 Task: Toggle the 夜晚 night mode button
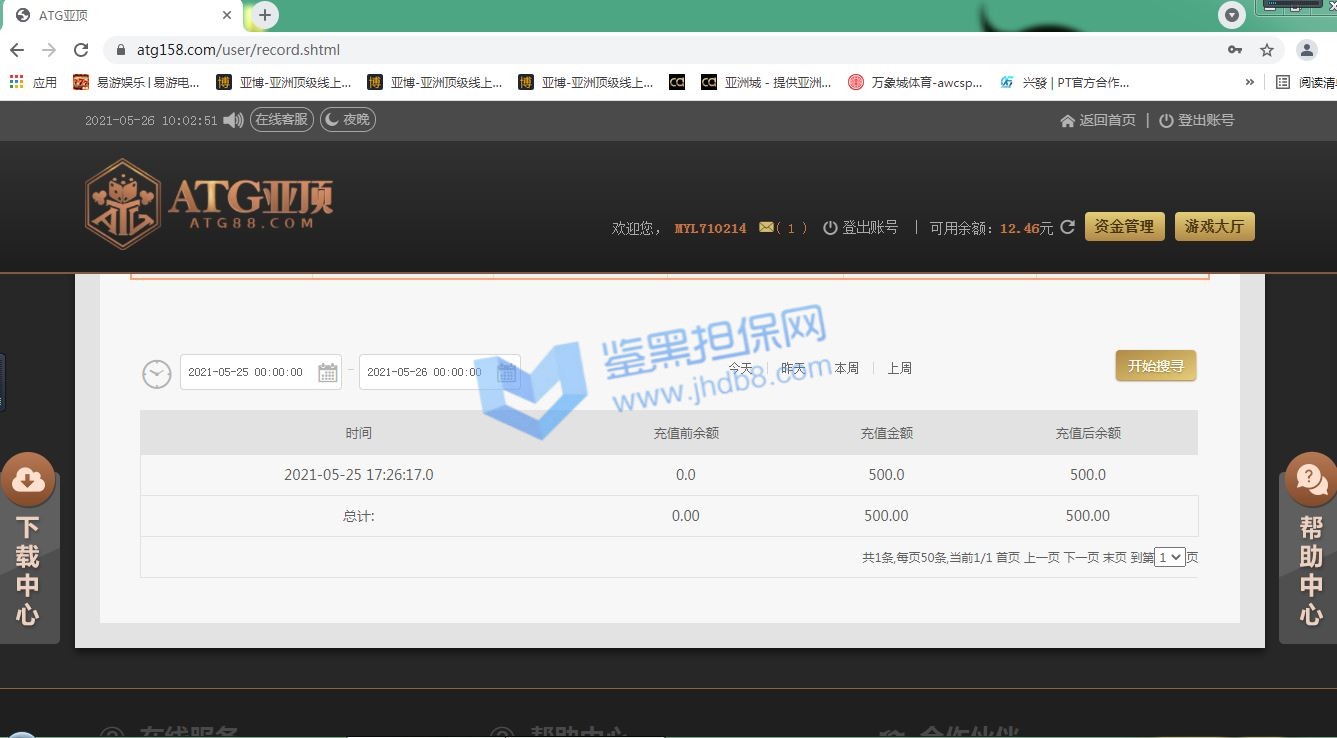point(347,120)
